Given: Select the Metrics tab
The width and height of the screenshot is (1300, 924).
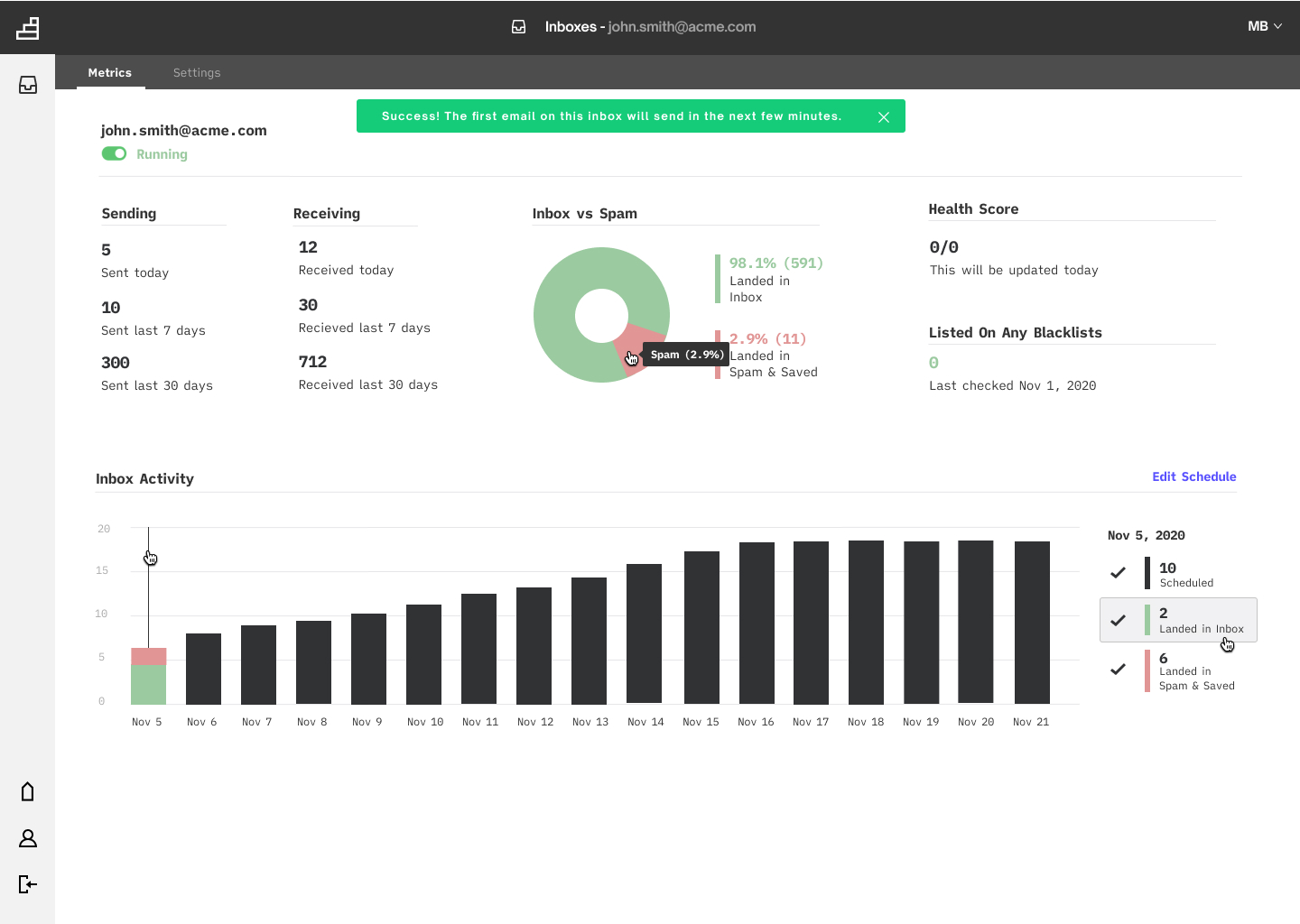Looking at the screenshot, I should [x=110, y=73].
